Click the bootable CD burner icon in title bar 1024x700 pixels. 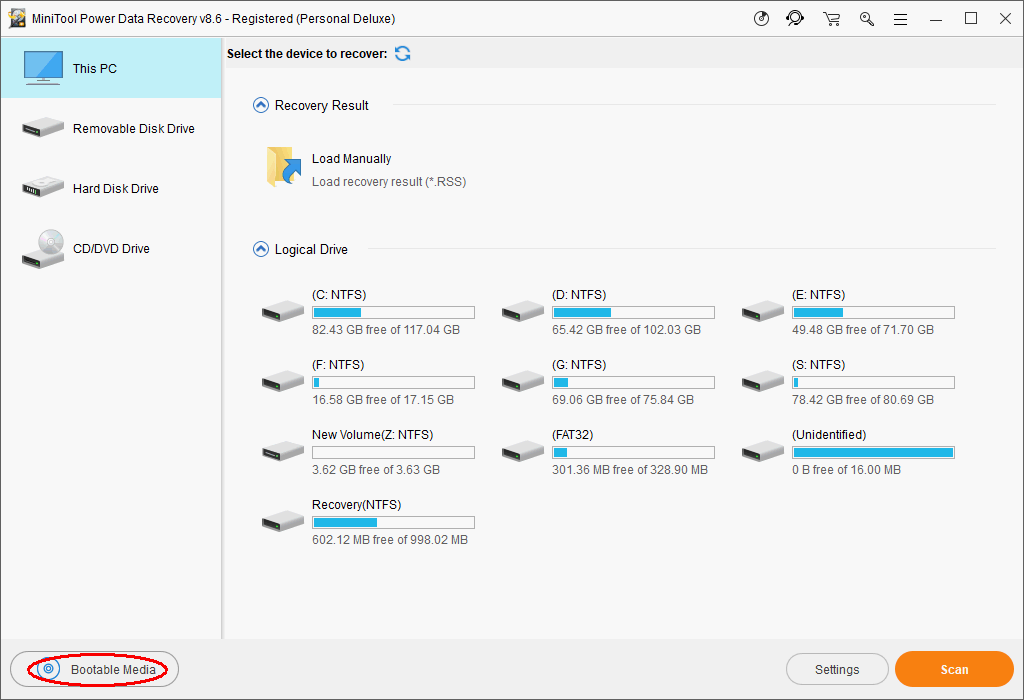point(761,19)
